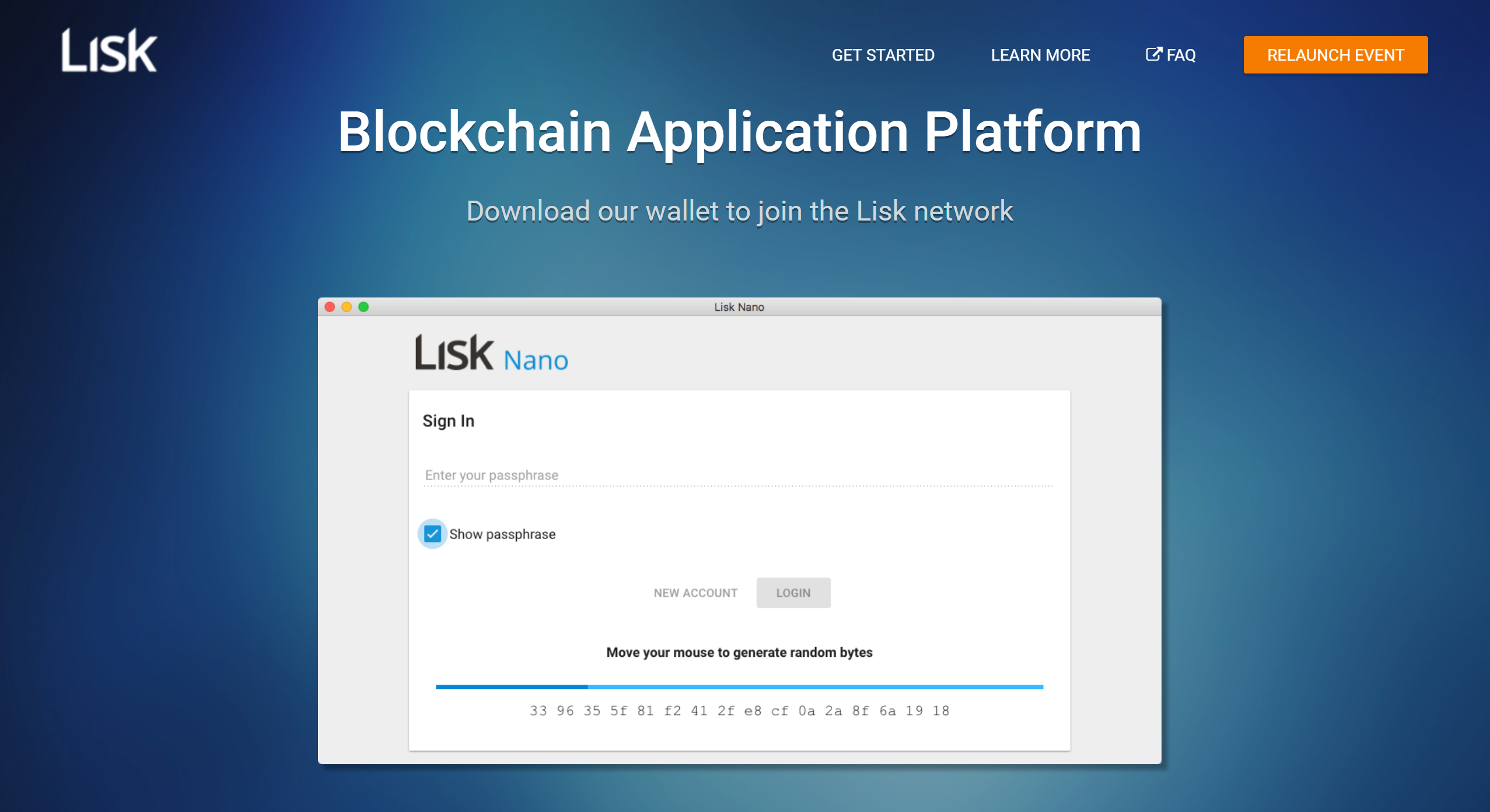The height and width of the screenshot is (812, 1490).
Task: Click the Lisk logo in the header
Action: (x=109, y=51)
